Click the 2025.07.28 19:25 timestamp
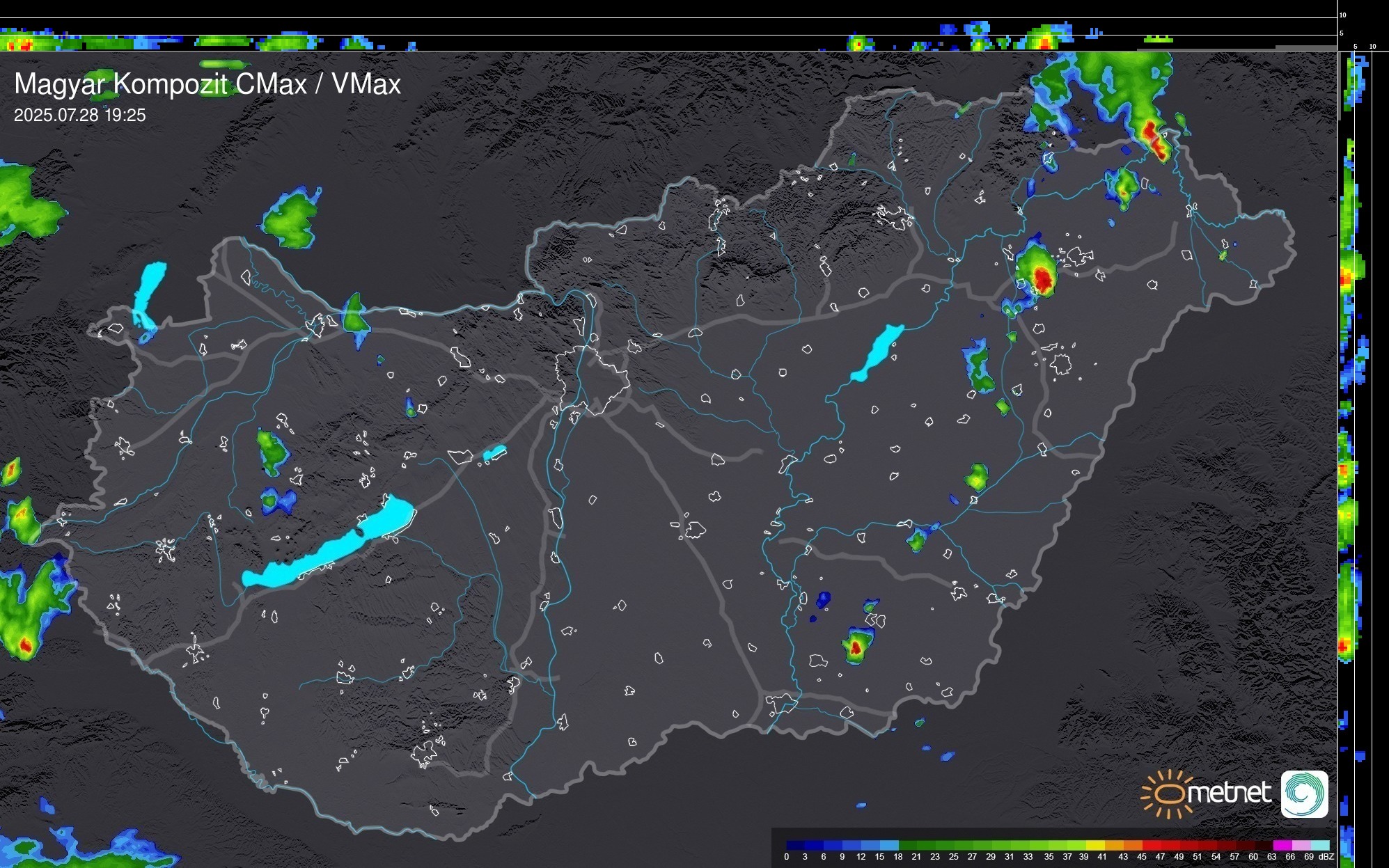The width and height of the screenshot is (1389, 868). click(80, 116)
